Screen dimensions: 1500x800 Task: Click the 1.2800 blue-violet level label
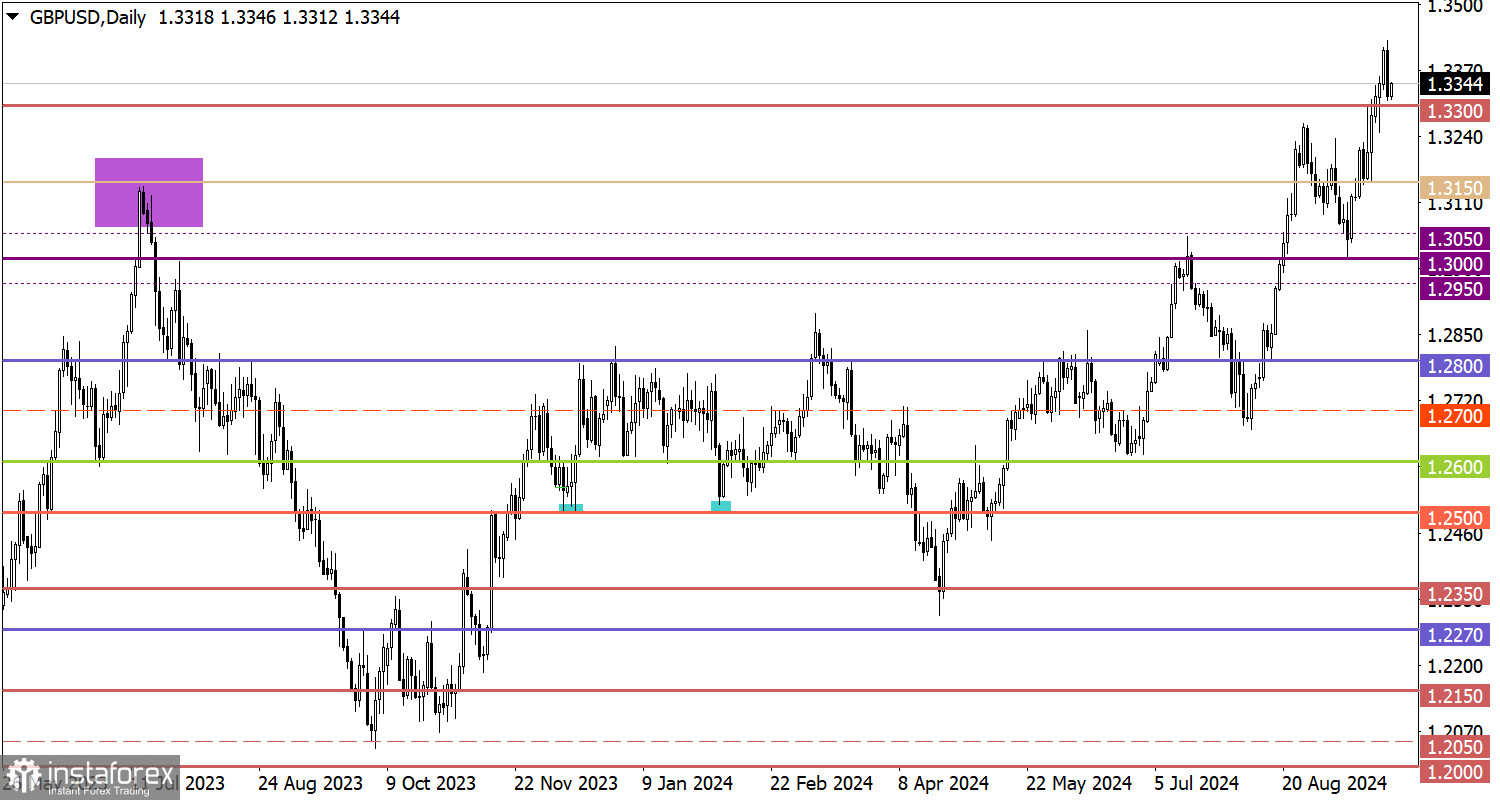(x=1455, y=365)
